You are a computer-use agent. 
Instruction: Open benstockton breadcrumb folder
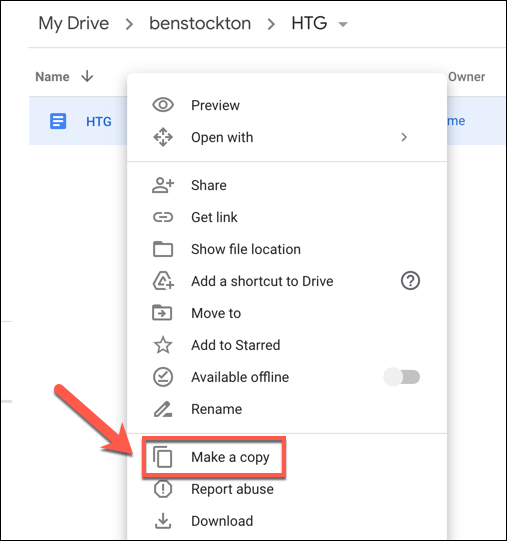(x=200, y=23)
